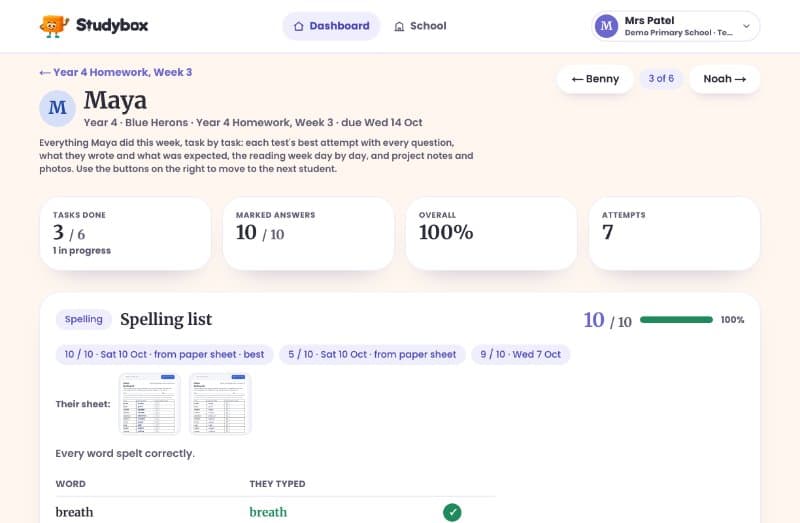Open the School tab
This screenshot has height=523, width=800.
pyautogui.click(x=420, y=26)
